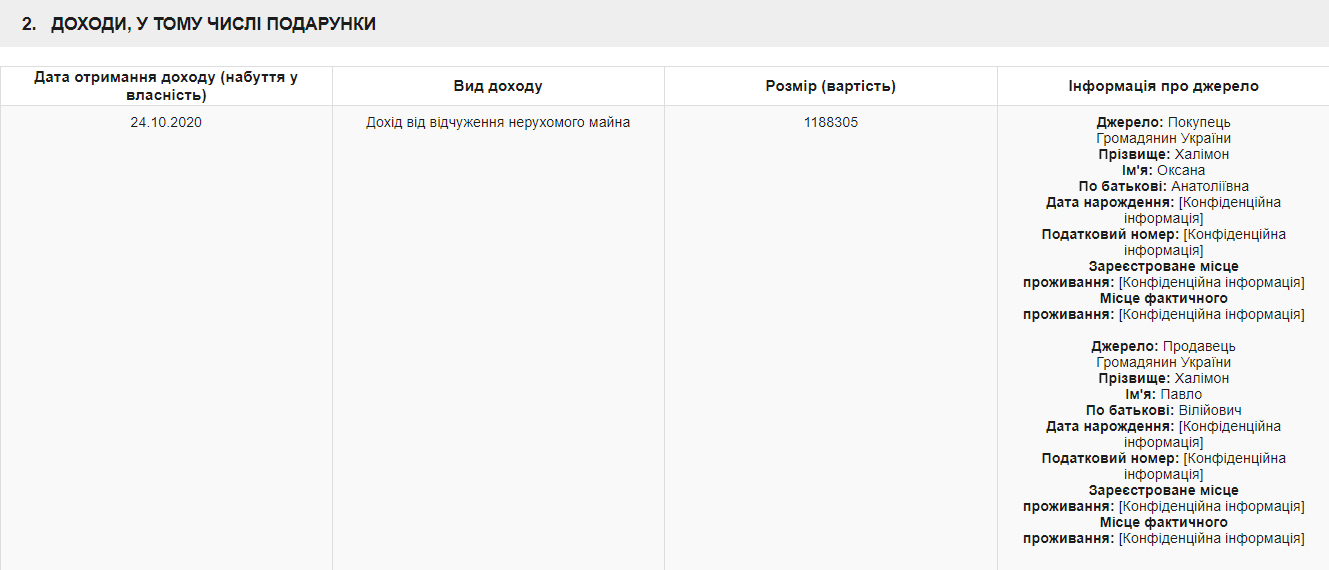
Task: Click 'Громадянин України' under Продавець
Action: coord(1163,362)
